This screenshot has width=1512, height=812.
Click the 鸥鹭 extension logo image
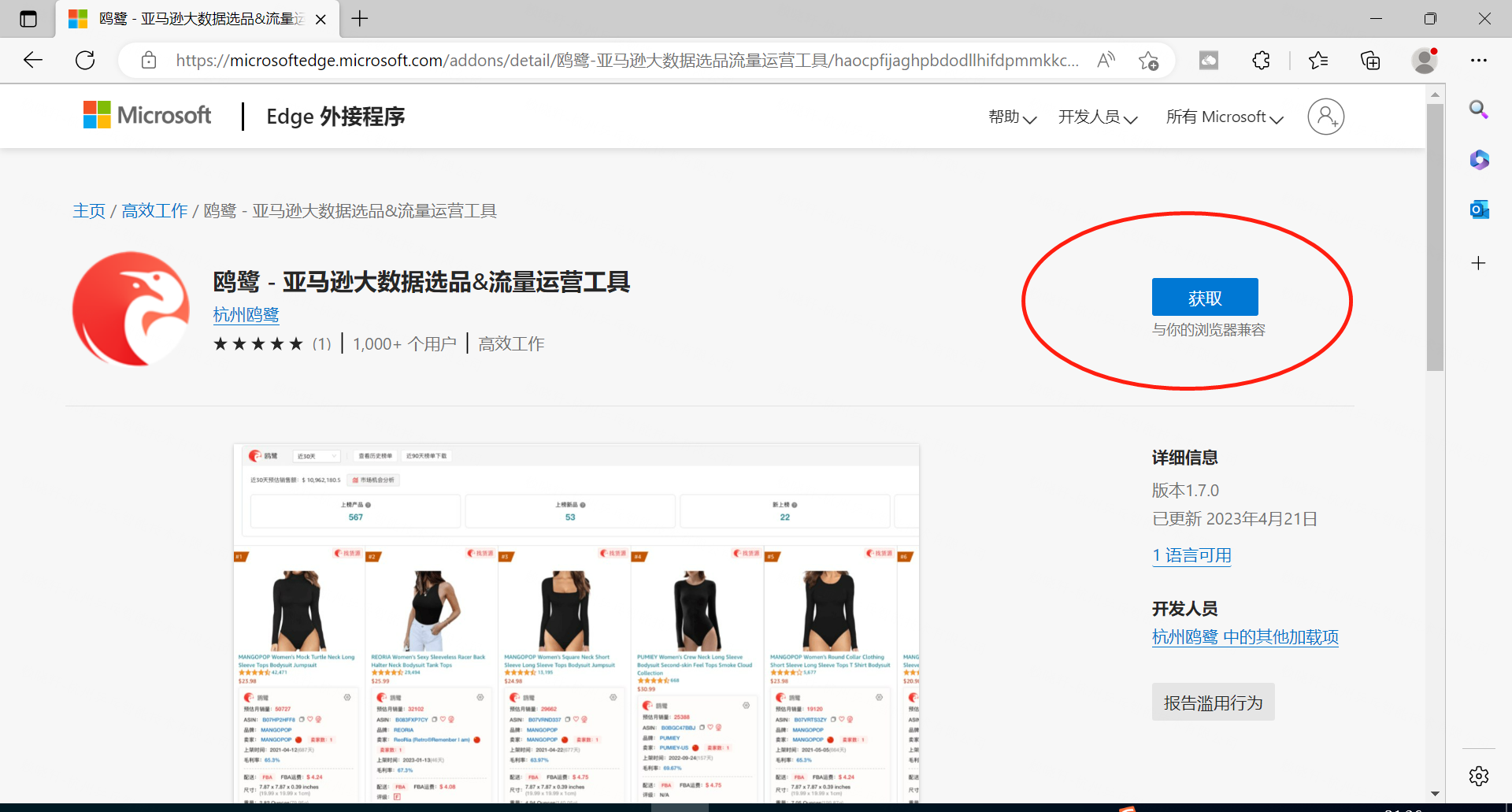coord(131,309)
